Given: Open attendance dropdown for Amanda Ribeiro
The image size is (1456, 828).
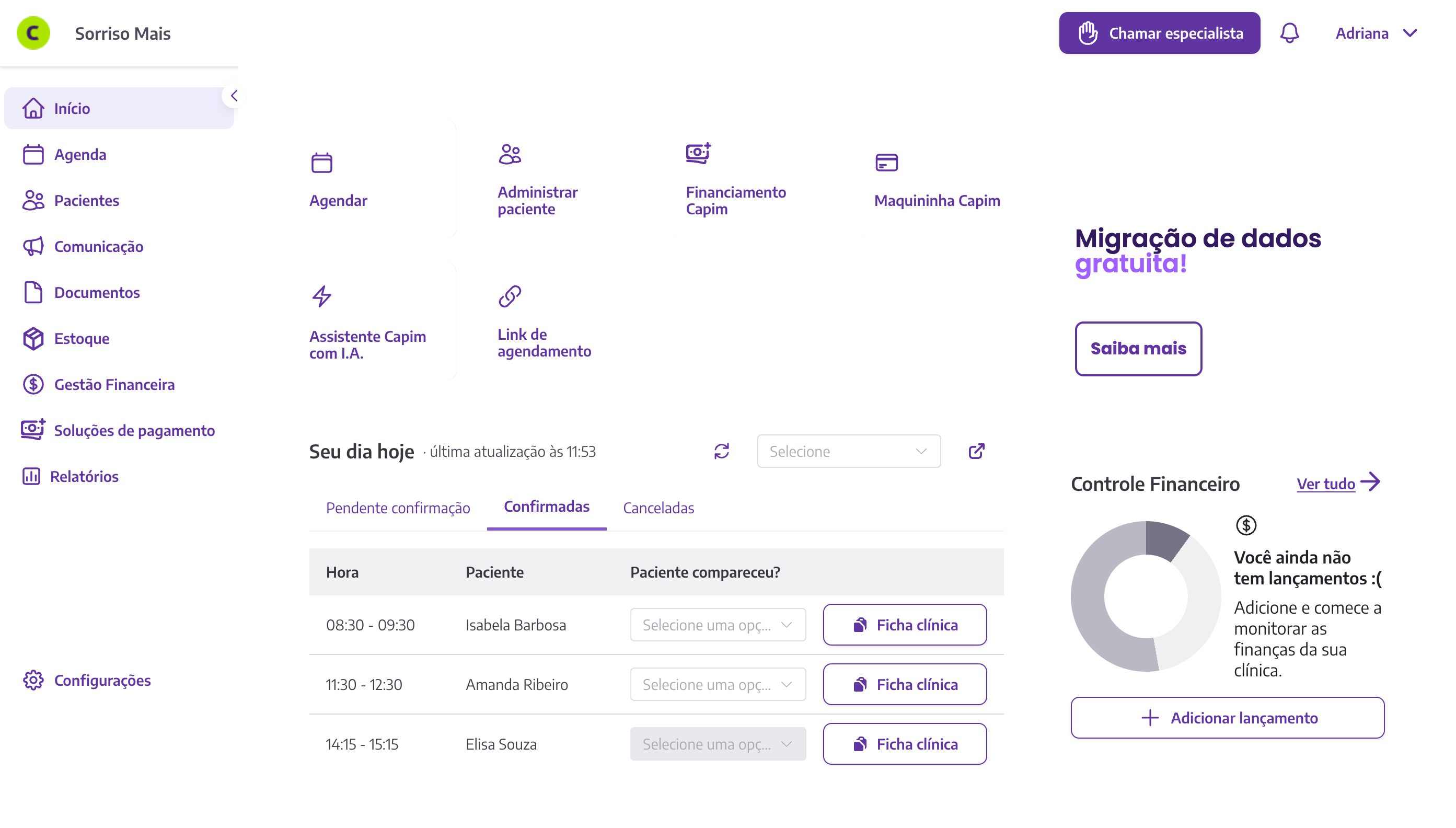Looking at the screenshot, I should (x=718, y=684).
